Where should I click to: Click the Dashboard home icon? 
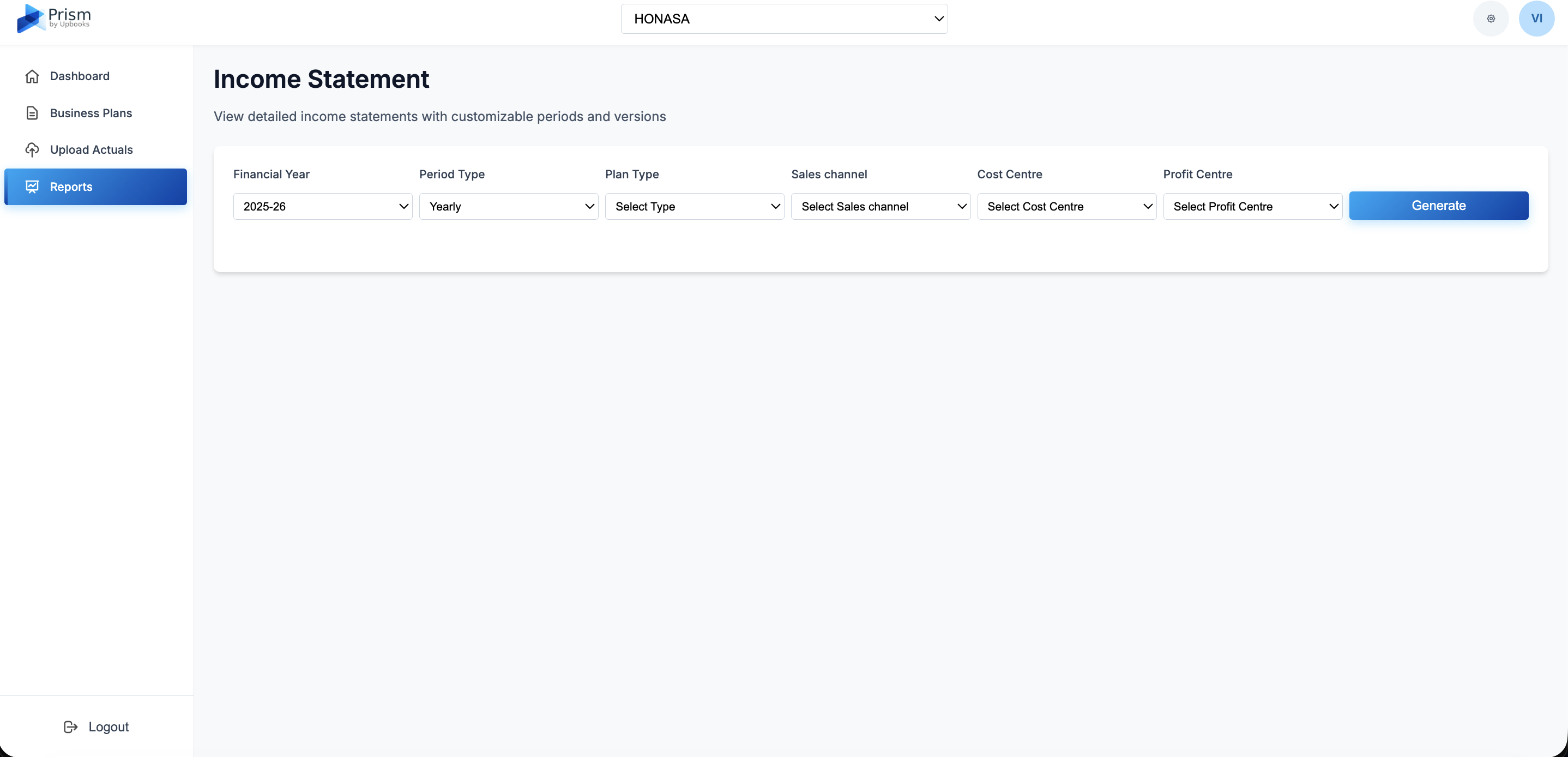[32, 76]
